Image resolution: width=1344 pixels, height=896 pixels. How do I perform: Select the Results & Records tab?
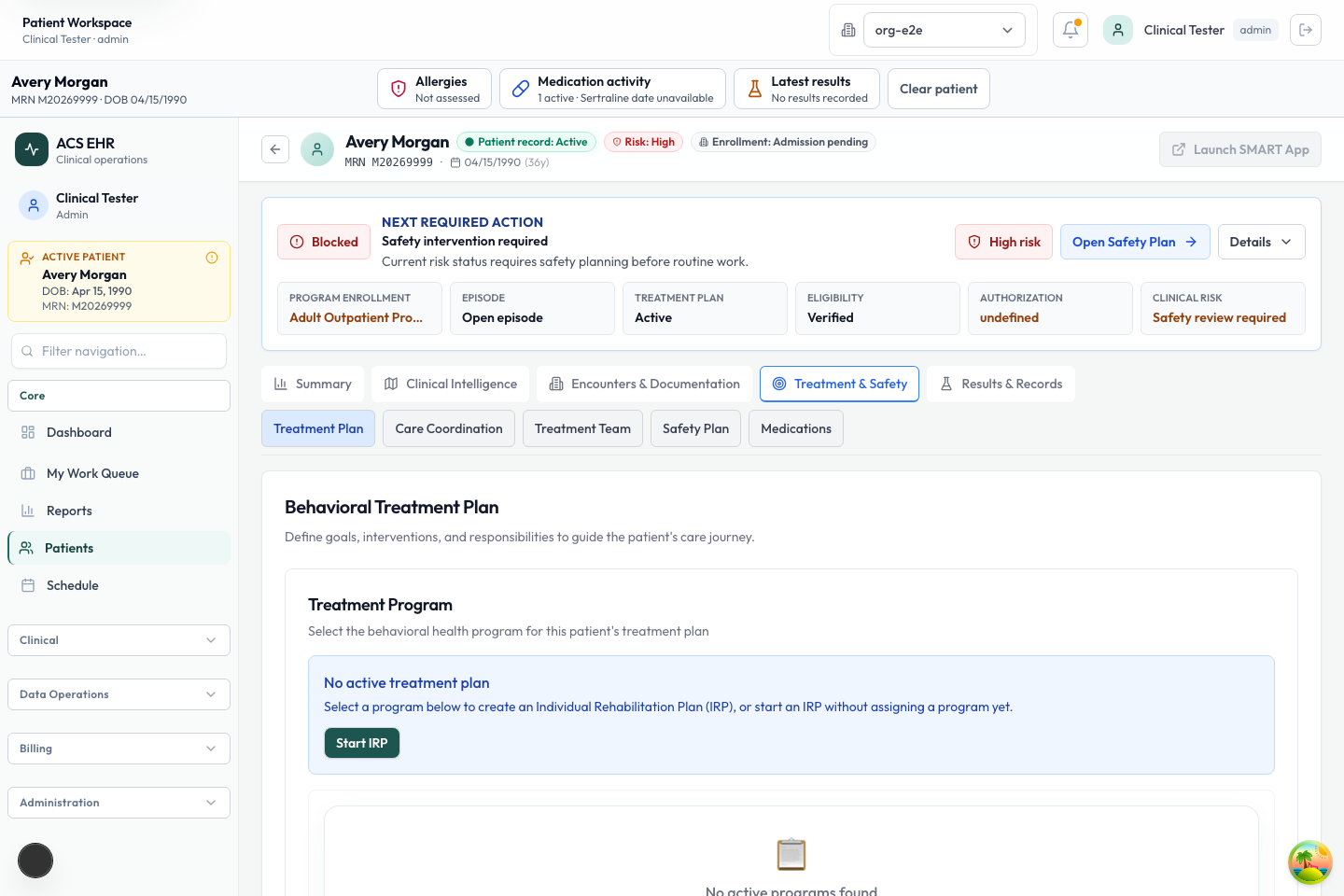point(1001,384)
